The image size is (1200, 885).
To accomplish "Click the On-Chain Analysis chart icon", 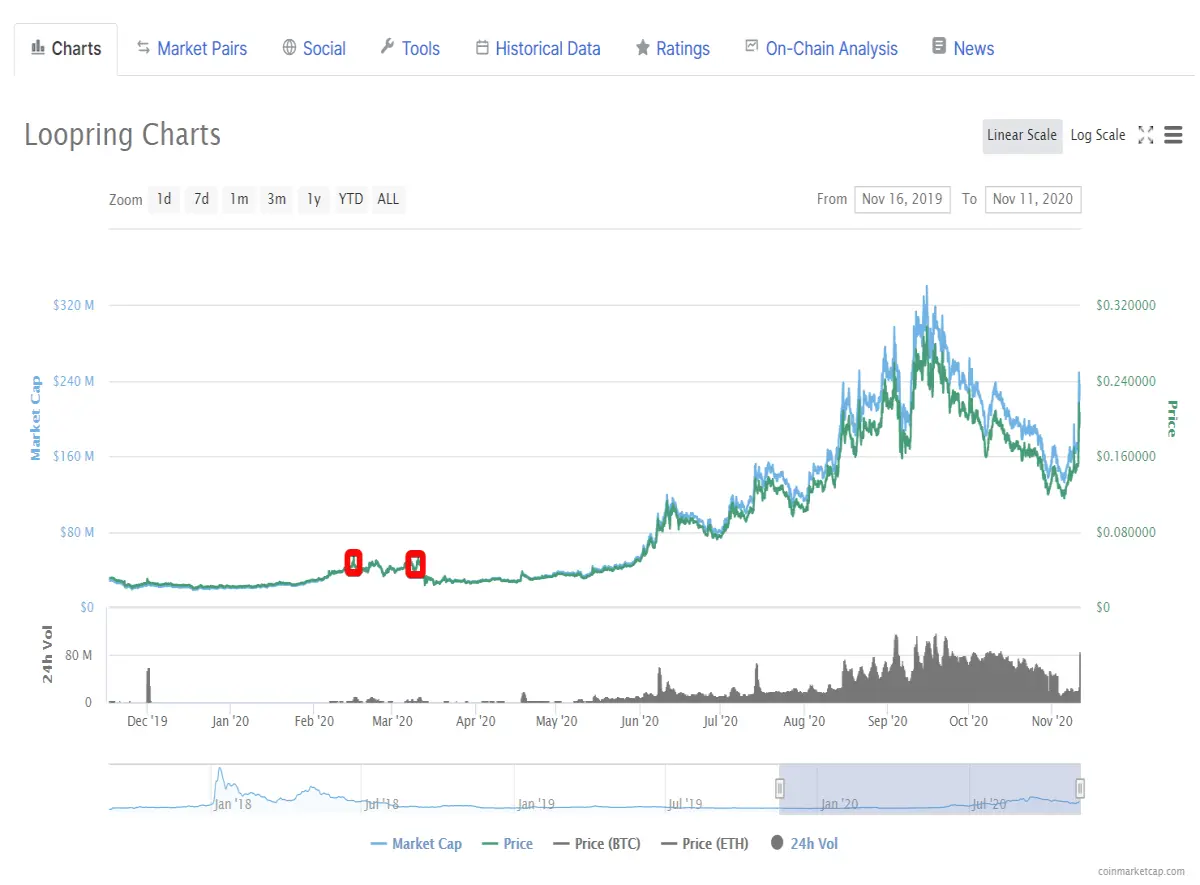I will pos(752,46).
